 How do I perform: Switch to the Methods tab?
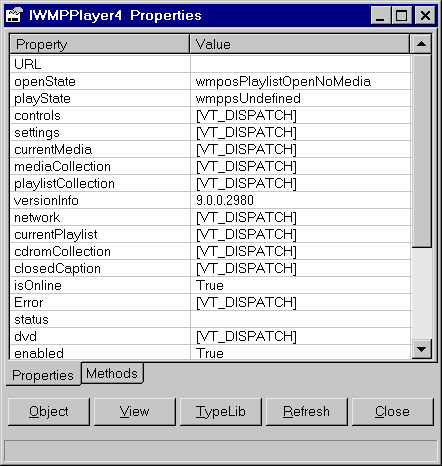[112, 373]
